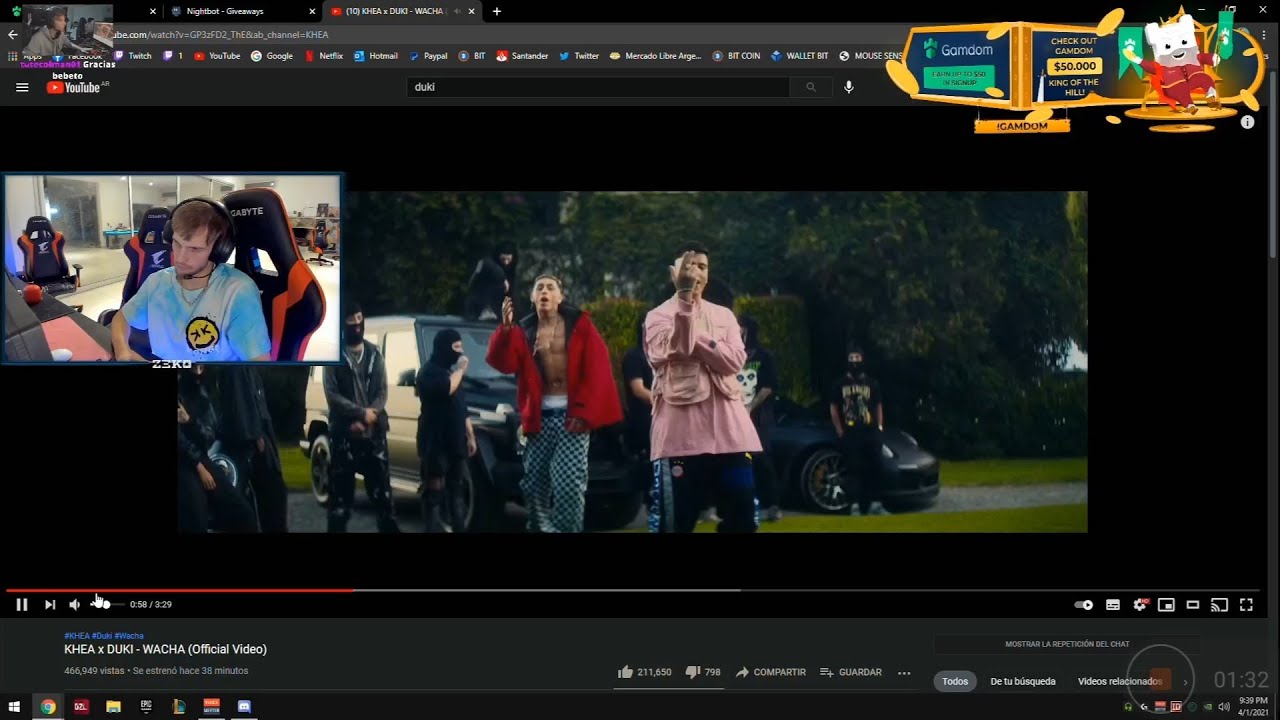
Task: Switch to theater mode
Action: [x=1192, y=604]
